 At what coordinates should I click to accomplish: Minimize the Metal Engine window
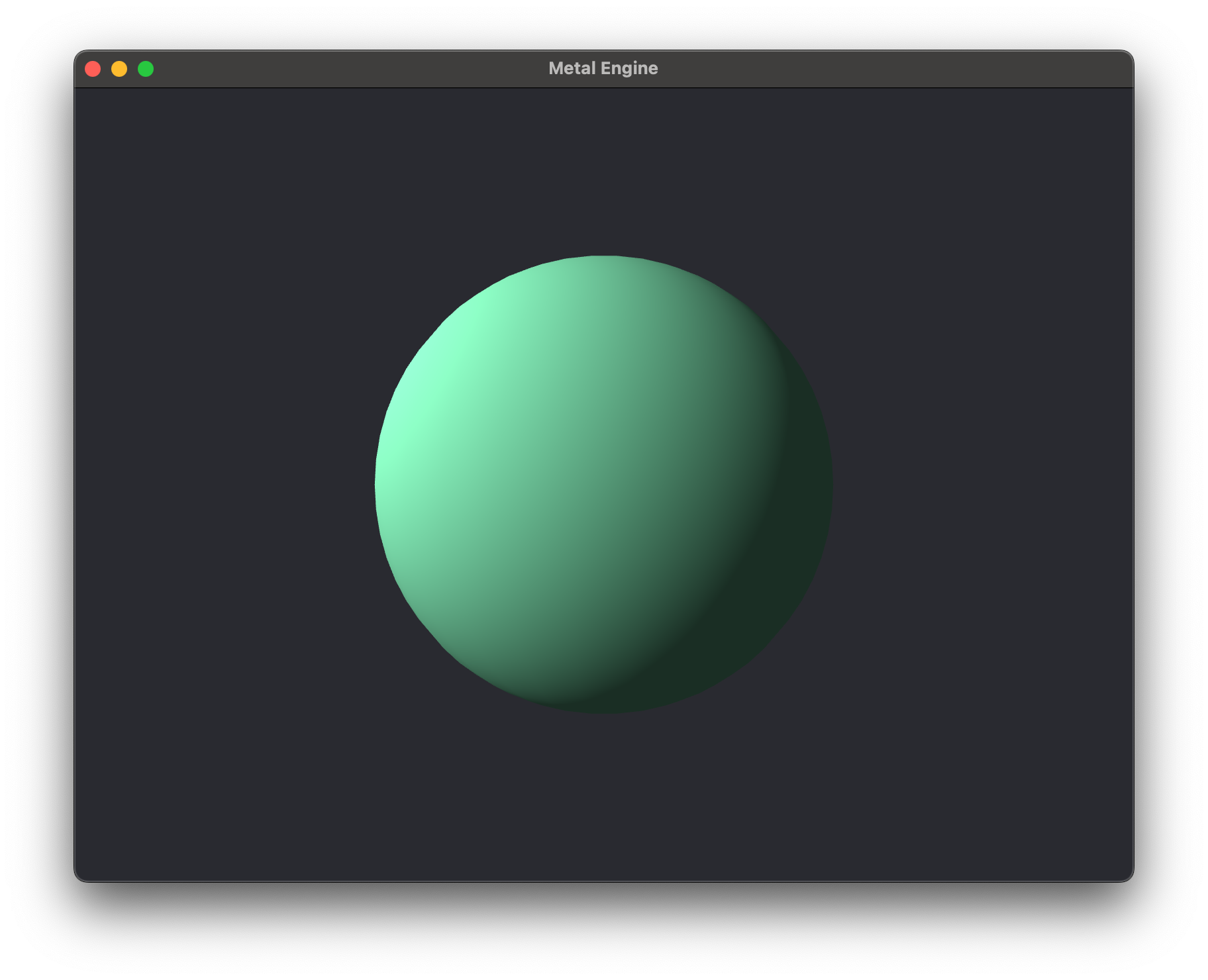tap(119, 69)
